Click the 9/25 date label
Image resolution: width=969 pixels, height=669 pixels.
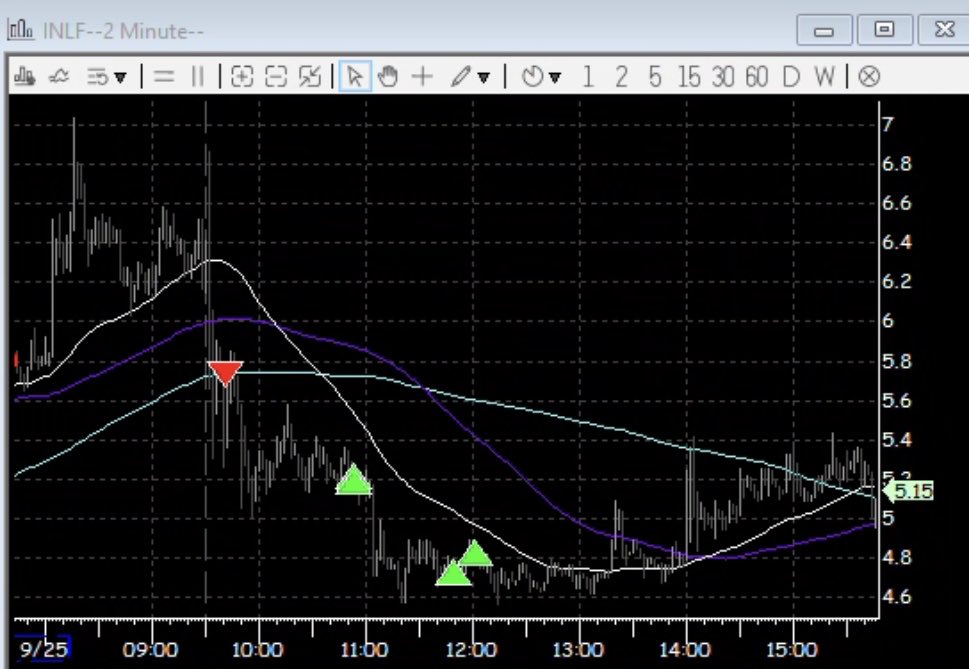coord(43,649)
